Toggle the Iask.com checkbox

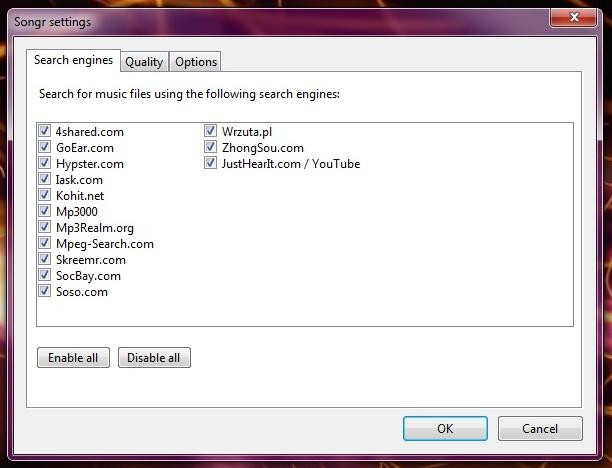[44, 179]
